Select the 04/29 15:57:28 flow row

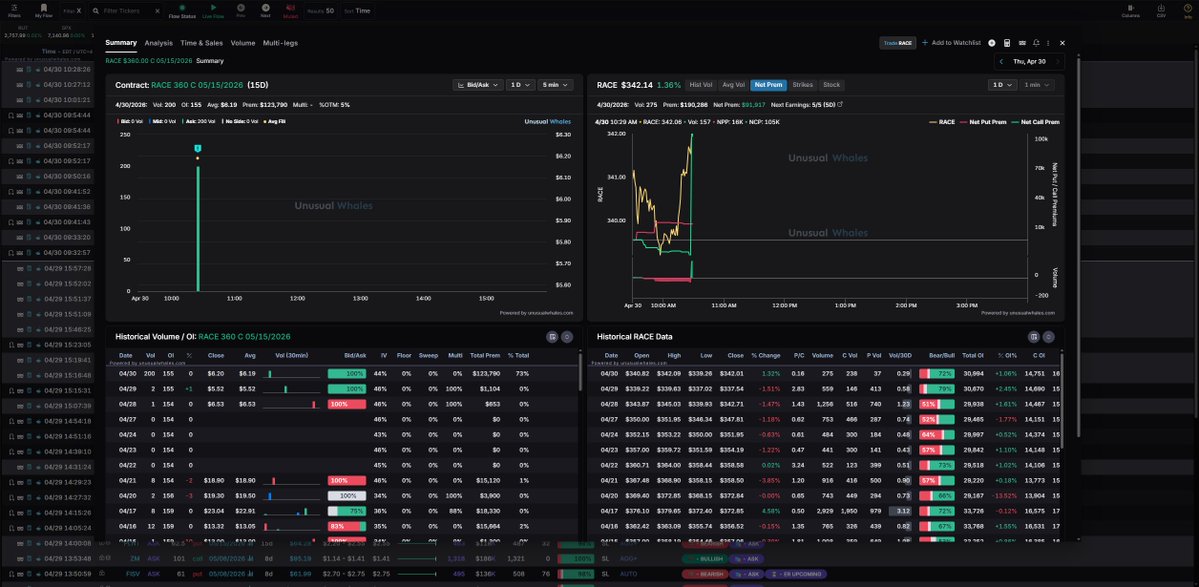pos(47,268)
